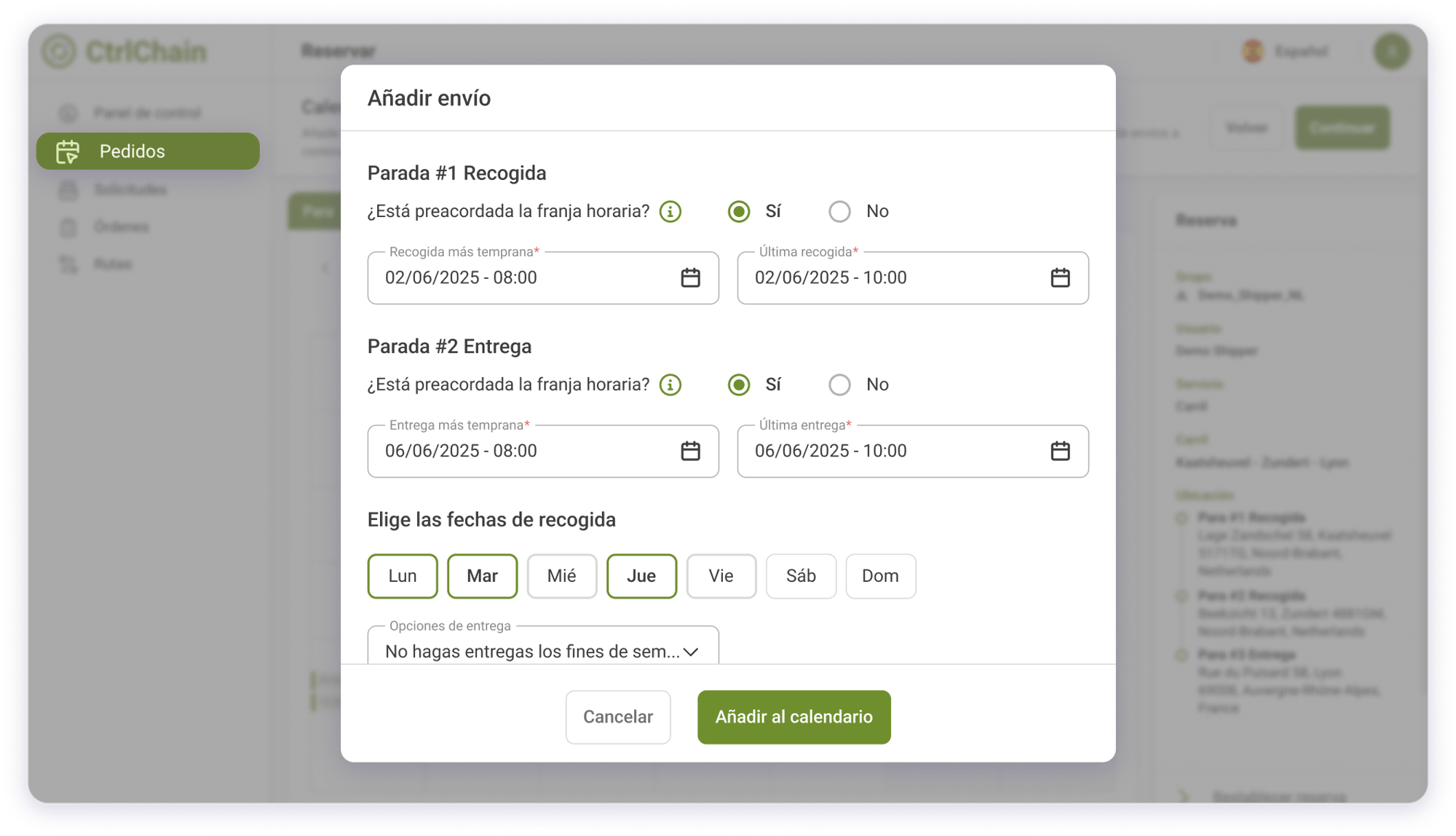Show info tooltip for Parada #1 franja horaria

point(670,211)
